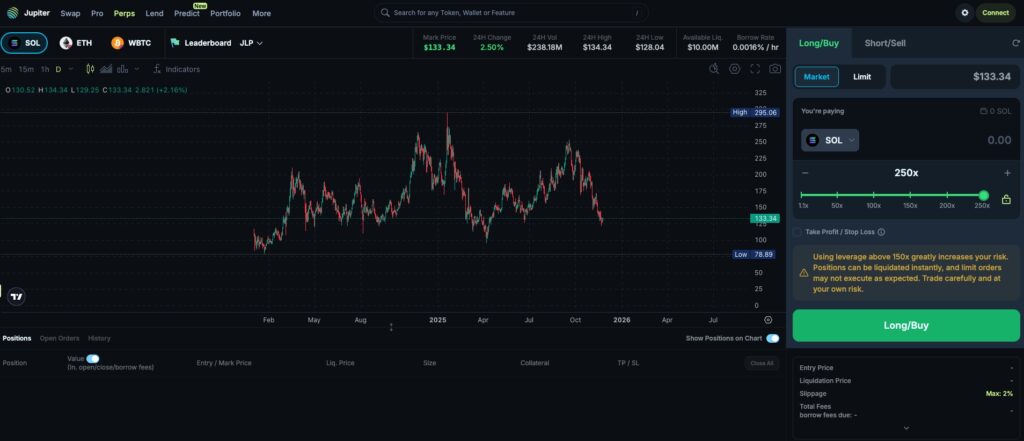
Task: Open the SOL paying token dropdown
Action: click(x=830, y=141)
